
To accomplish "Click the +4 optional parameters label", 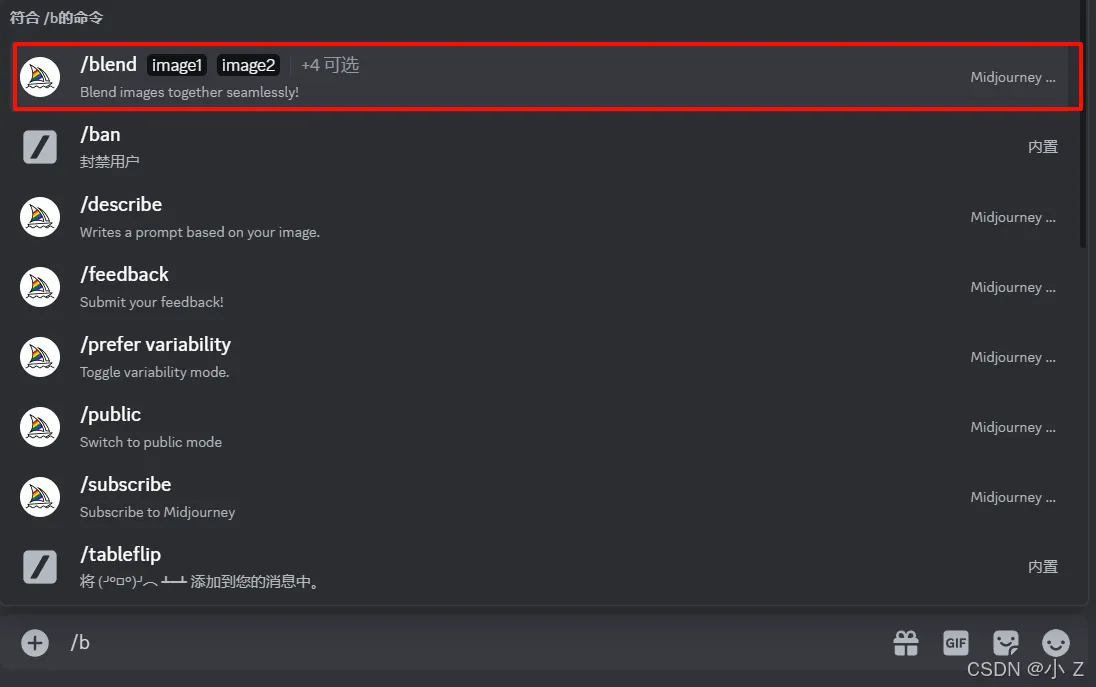I will click(330, 66).
